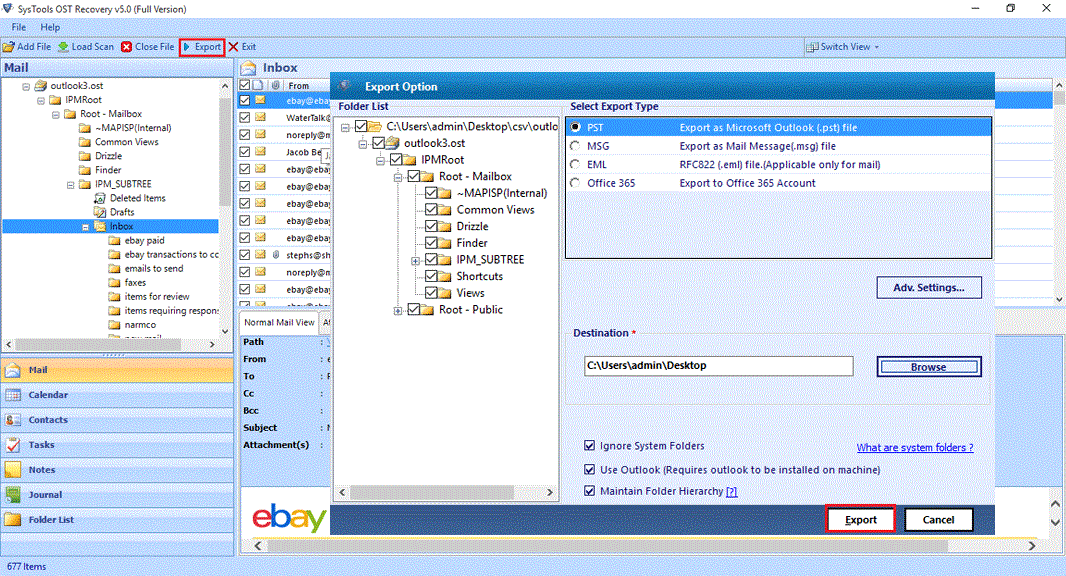Viewport: 1066px width, 576px height.
Task: Select Common Views folder in left mail tree
Action: (x=126, y=142)
